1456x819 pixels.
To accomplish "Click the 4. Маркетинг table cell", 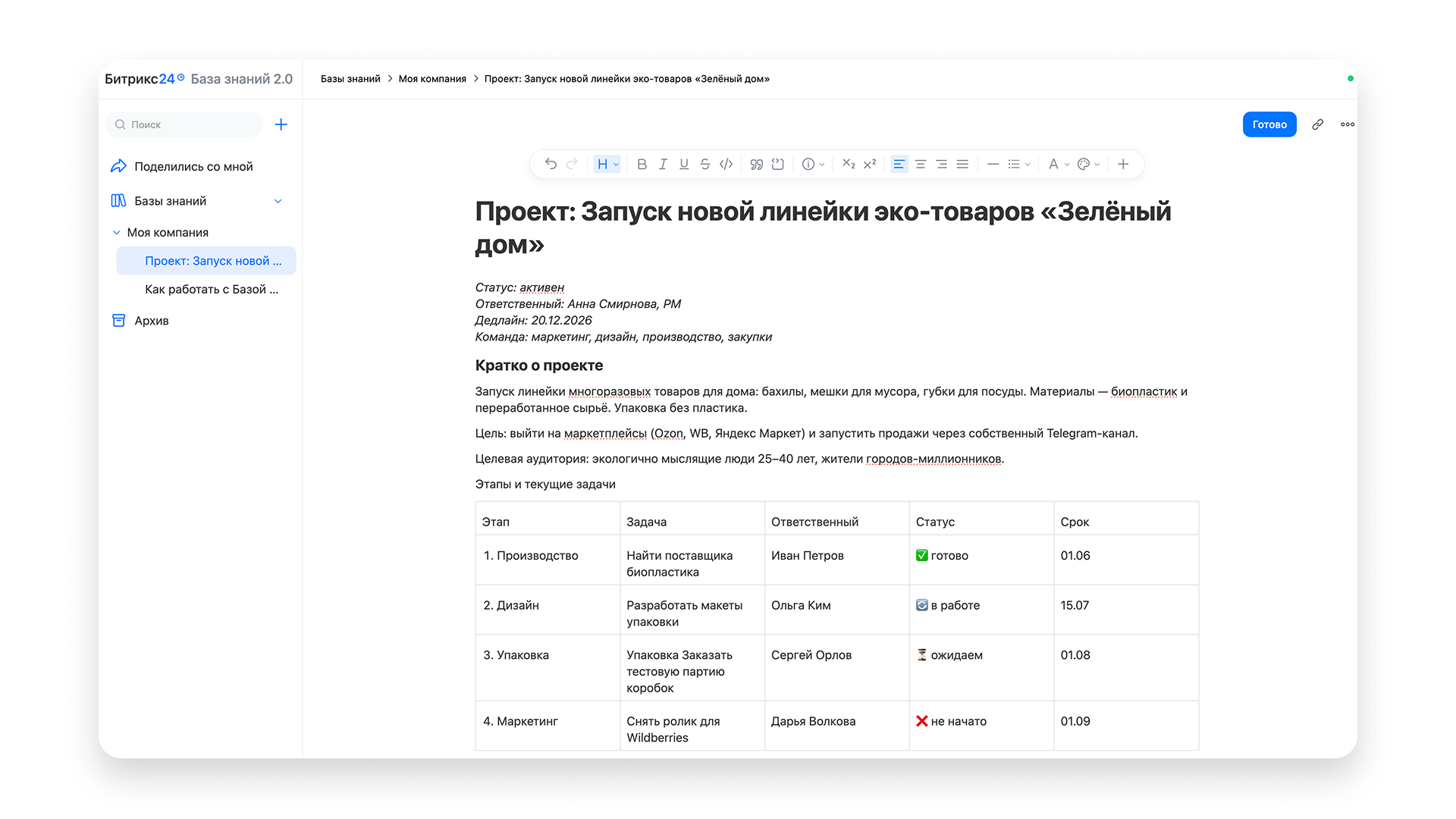I will [548, 726].
